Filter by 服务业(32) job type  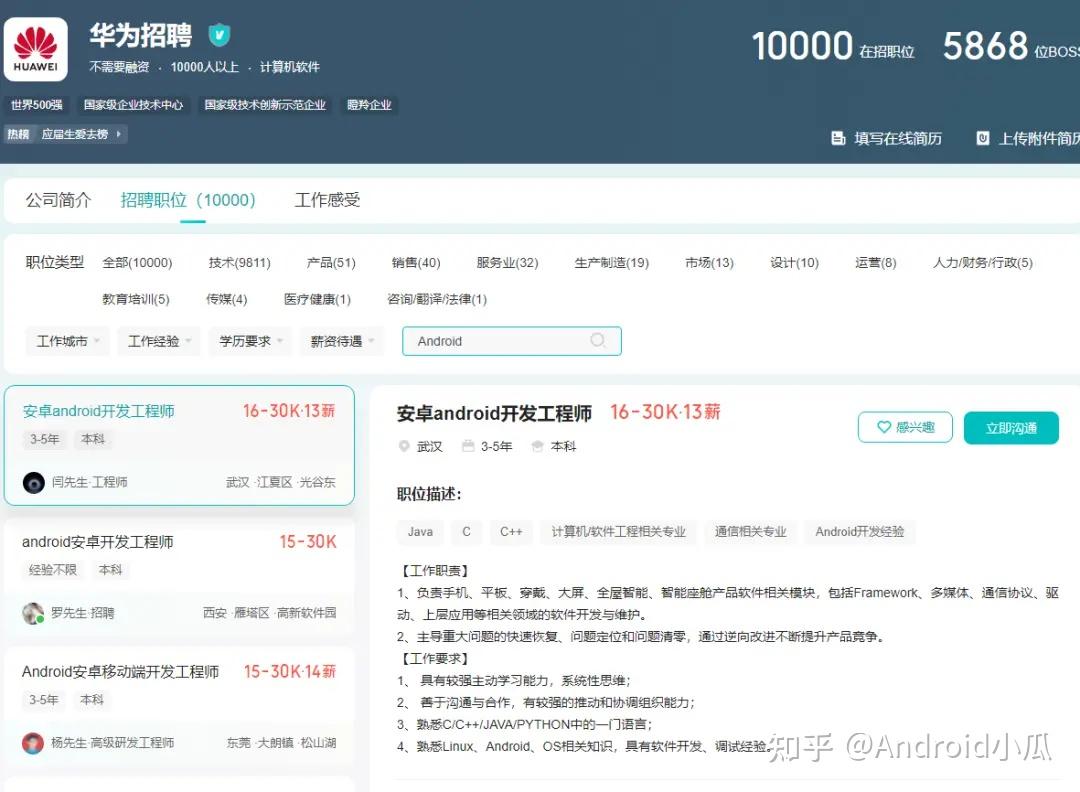[x=507, y=262]
